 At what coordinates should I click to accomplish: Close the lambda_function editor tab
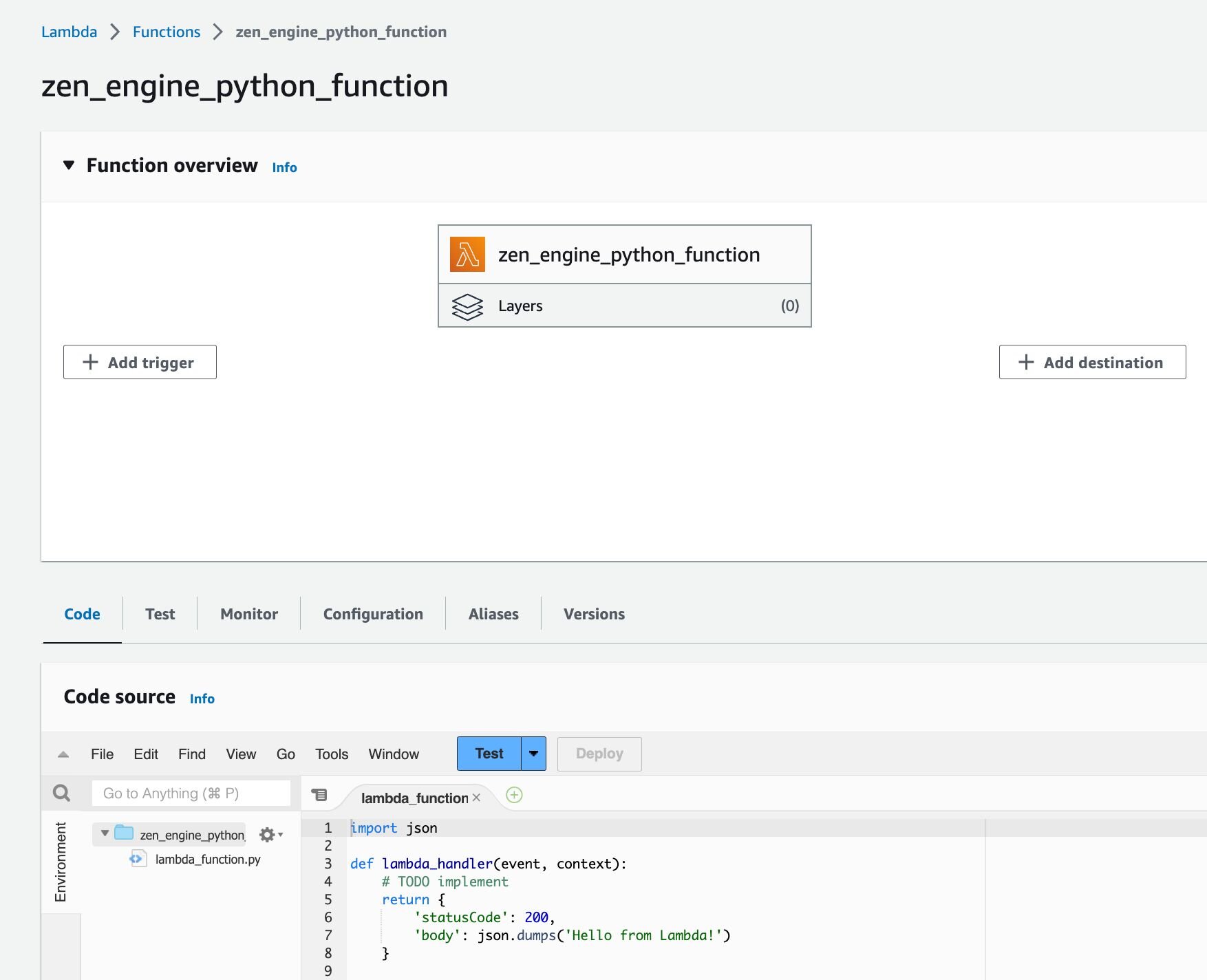(x=476, y=798)
